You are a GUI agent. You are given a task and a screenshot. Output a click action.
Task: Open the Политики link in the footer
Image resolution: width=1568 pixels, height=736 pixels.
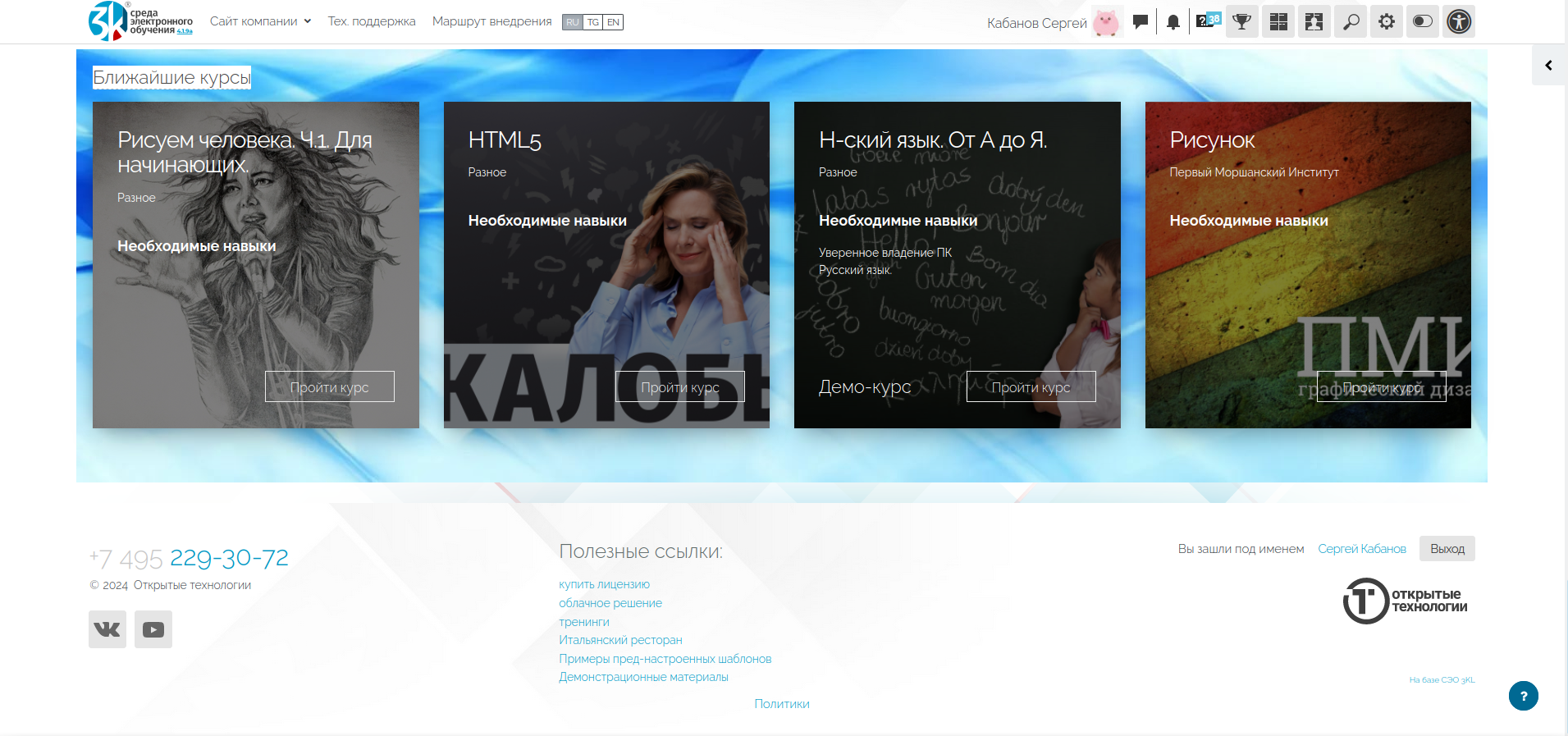point(782,704)
